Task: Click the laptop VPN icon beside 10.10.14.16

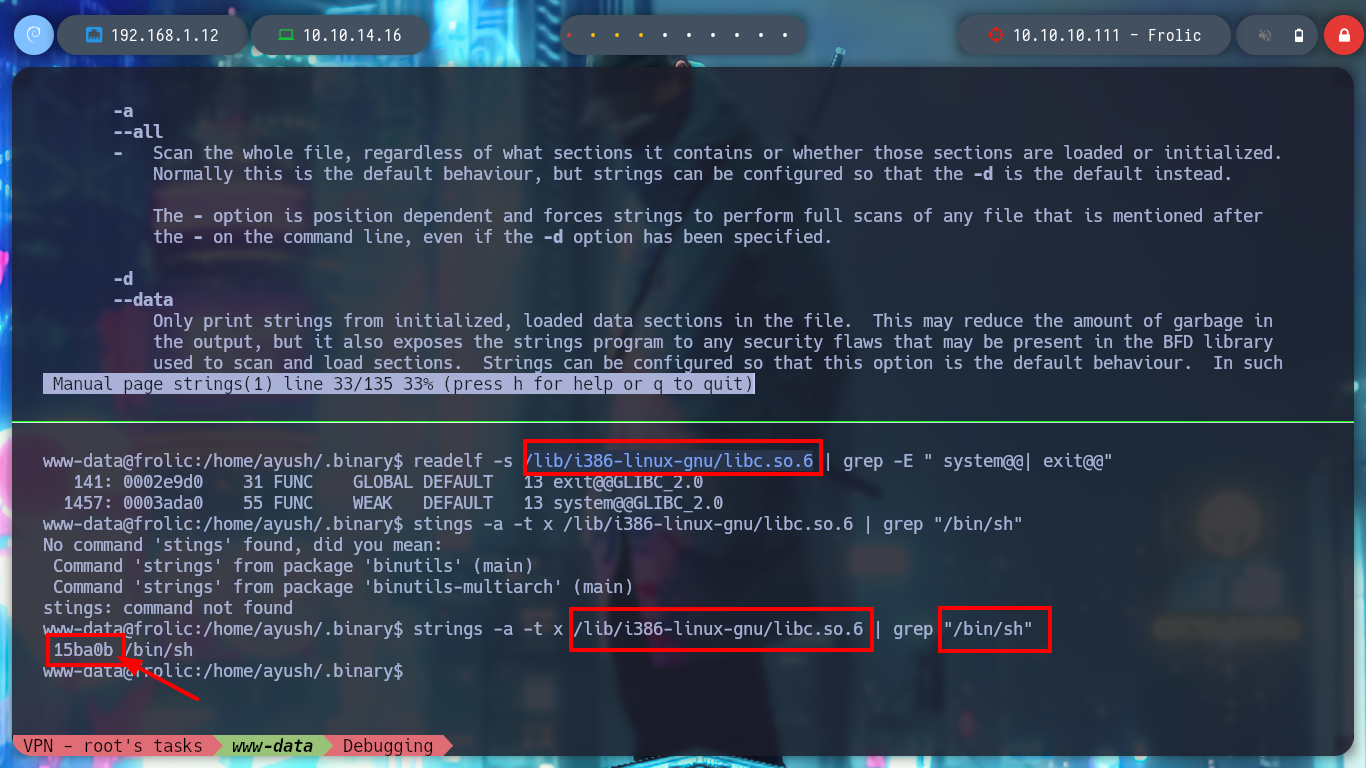Action: pos(286,35)
